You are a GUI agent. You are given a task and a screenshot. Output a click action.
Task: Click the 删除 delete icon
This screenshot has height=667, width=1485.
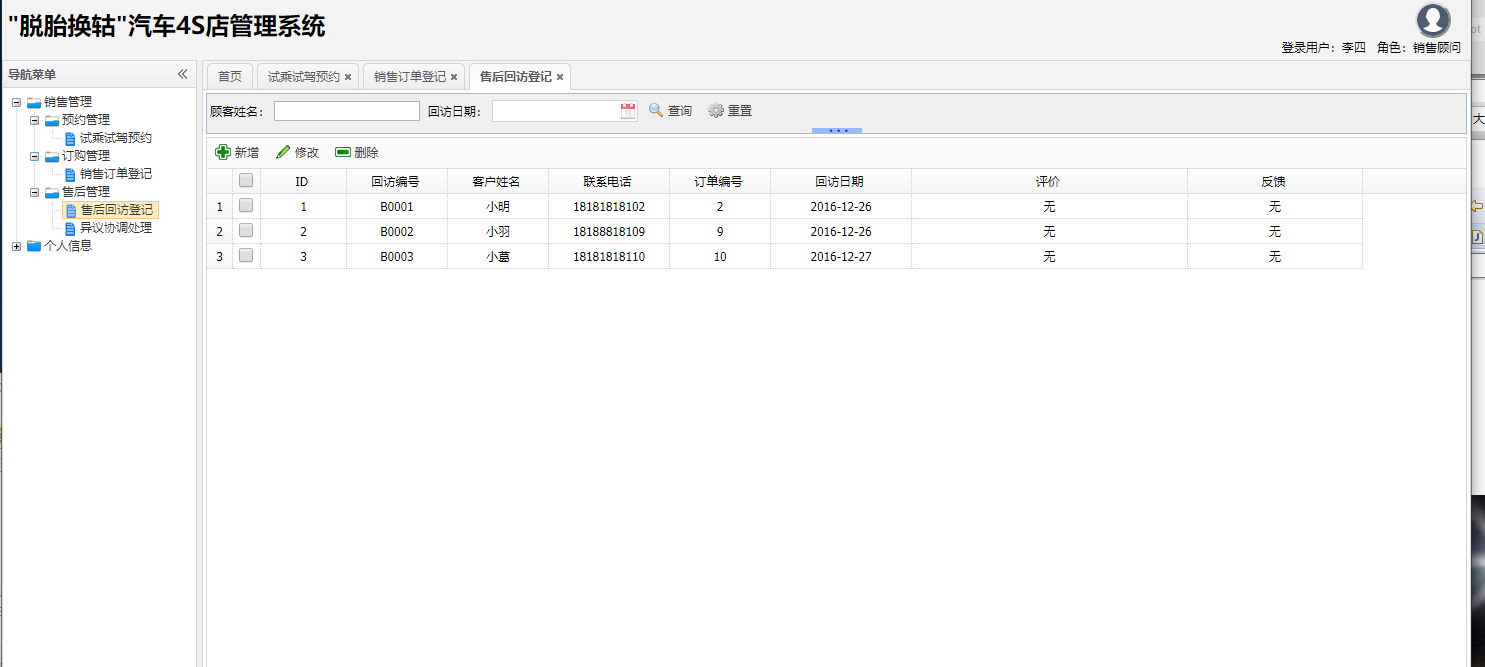[343, 152]
